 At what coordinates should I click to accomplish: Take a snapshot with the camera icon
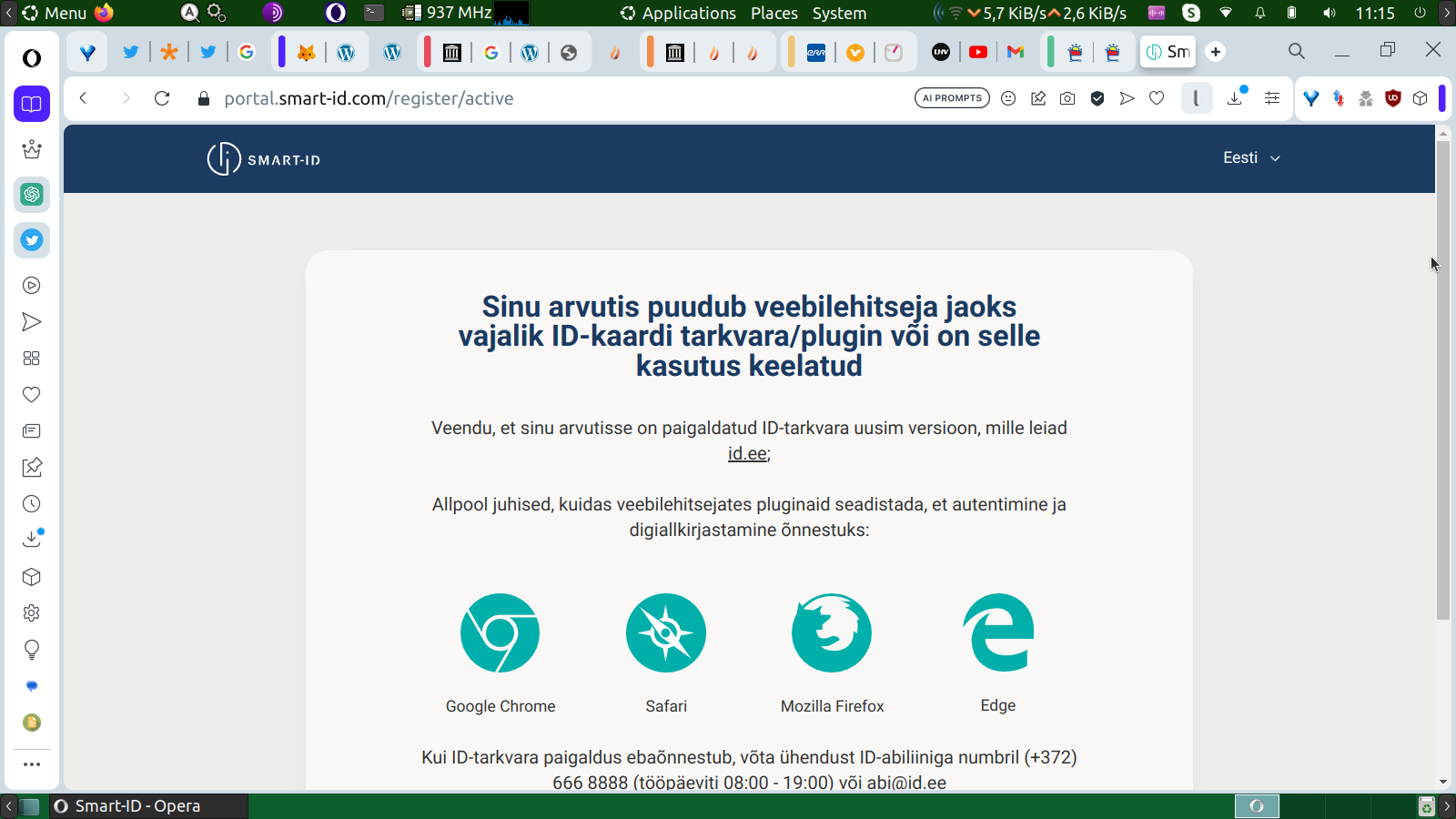coord(1067,98)
